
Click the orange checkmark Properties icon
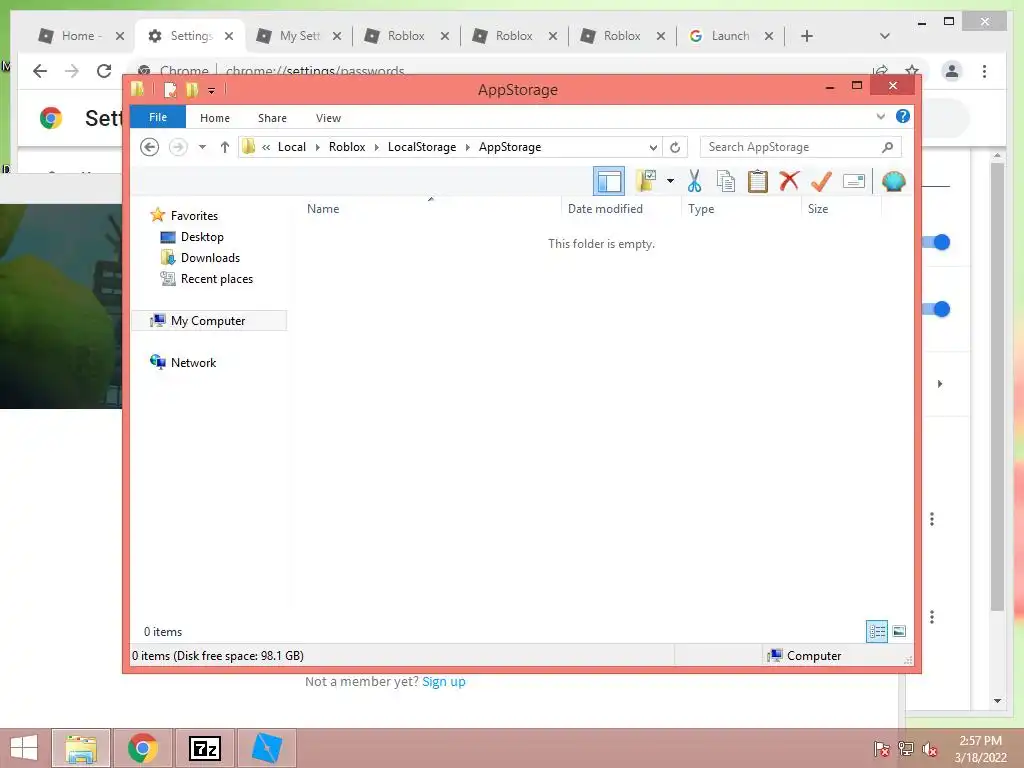pos(821,181)
